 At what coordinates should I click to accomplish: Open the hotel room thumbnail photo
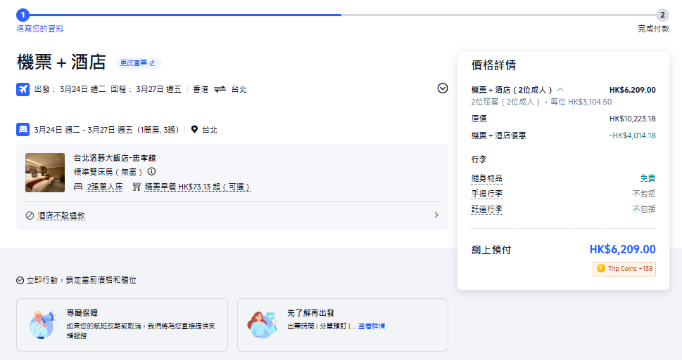pos(45,172)
